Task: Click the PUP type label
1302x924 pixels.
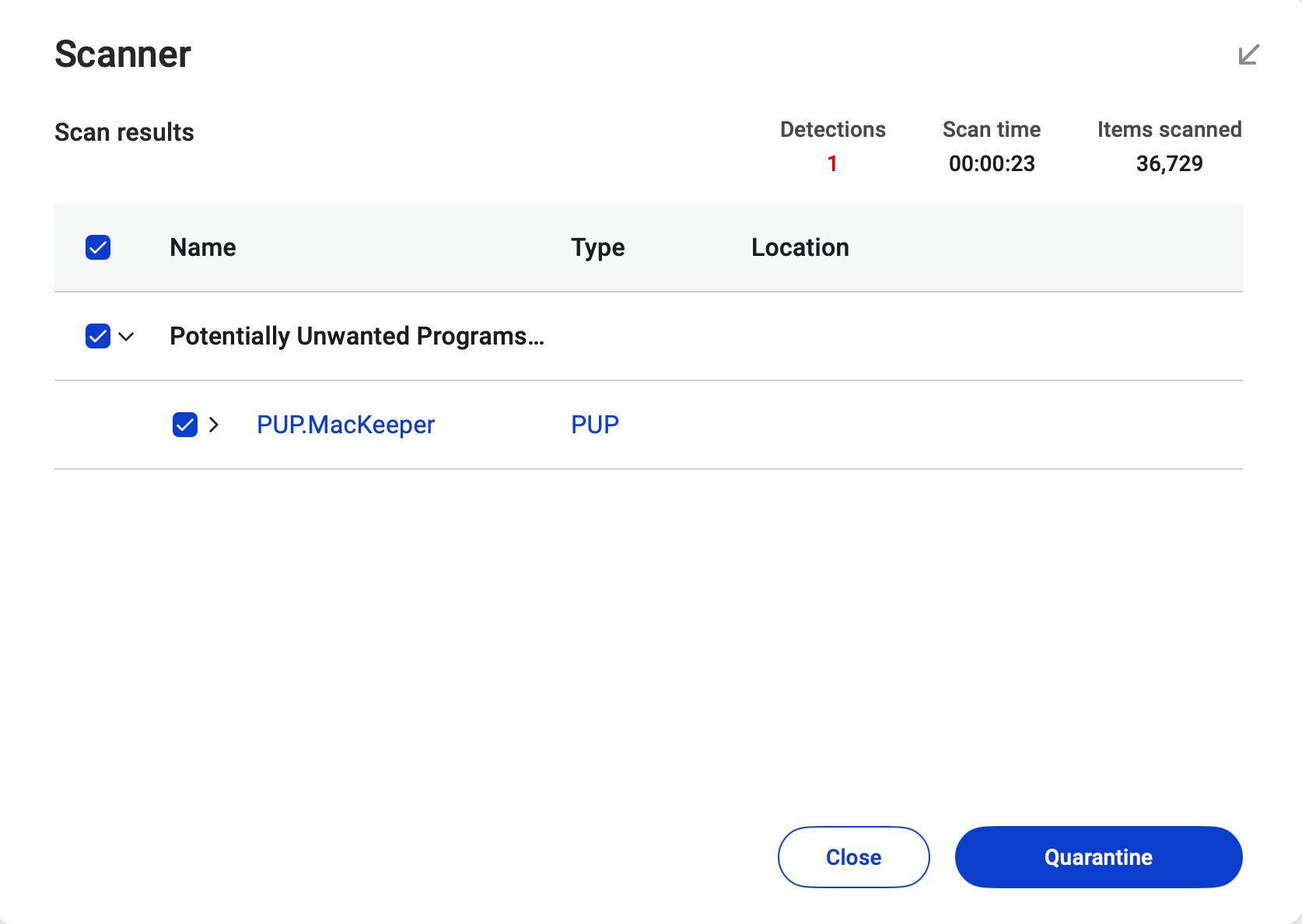Action: (594, 424)
